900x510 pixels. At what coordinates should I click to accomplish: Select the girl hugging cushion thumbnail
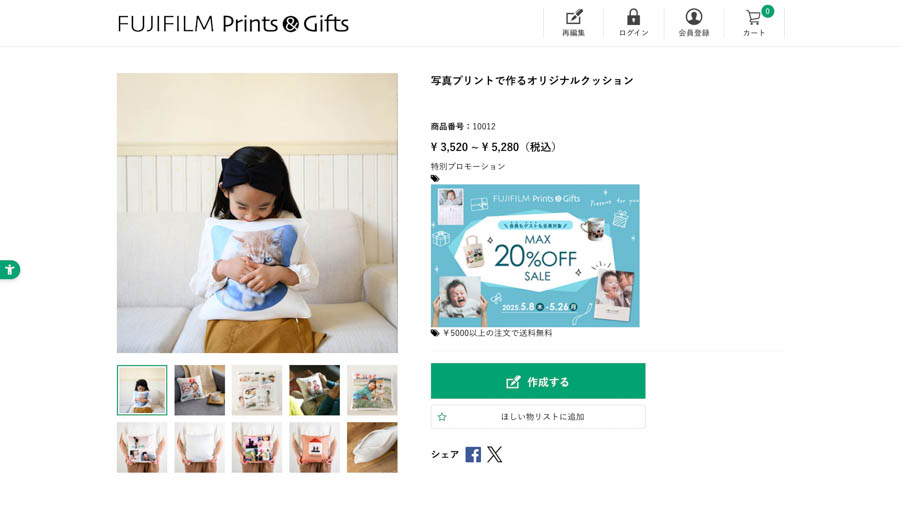point(142,390)
